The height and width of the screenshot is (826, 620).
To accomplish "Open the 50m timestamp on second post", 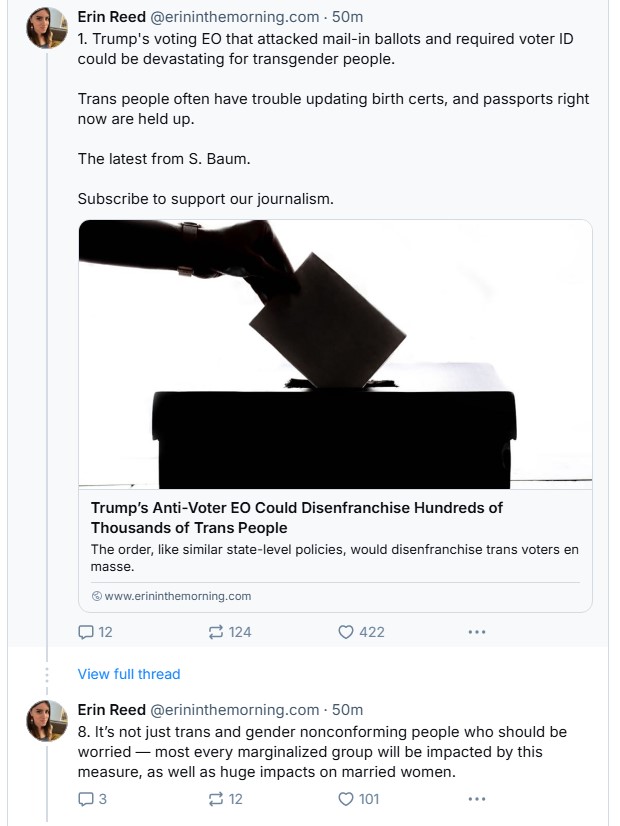I will (348, 710).
